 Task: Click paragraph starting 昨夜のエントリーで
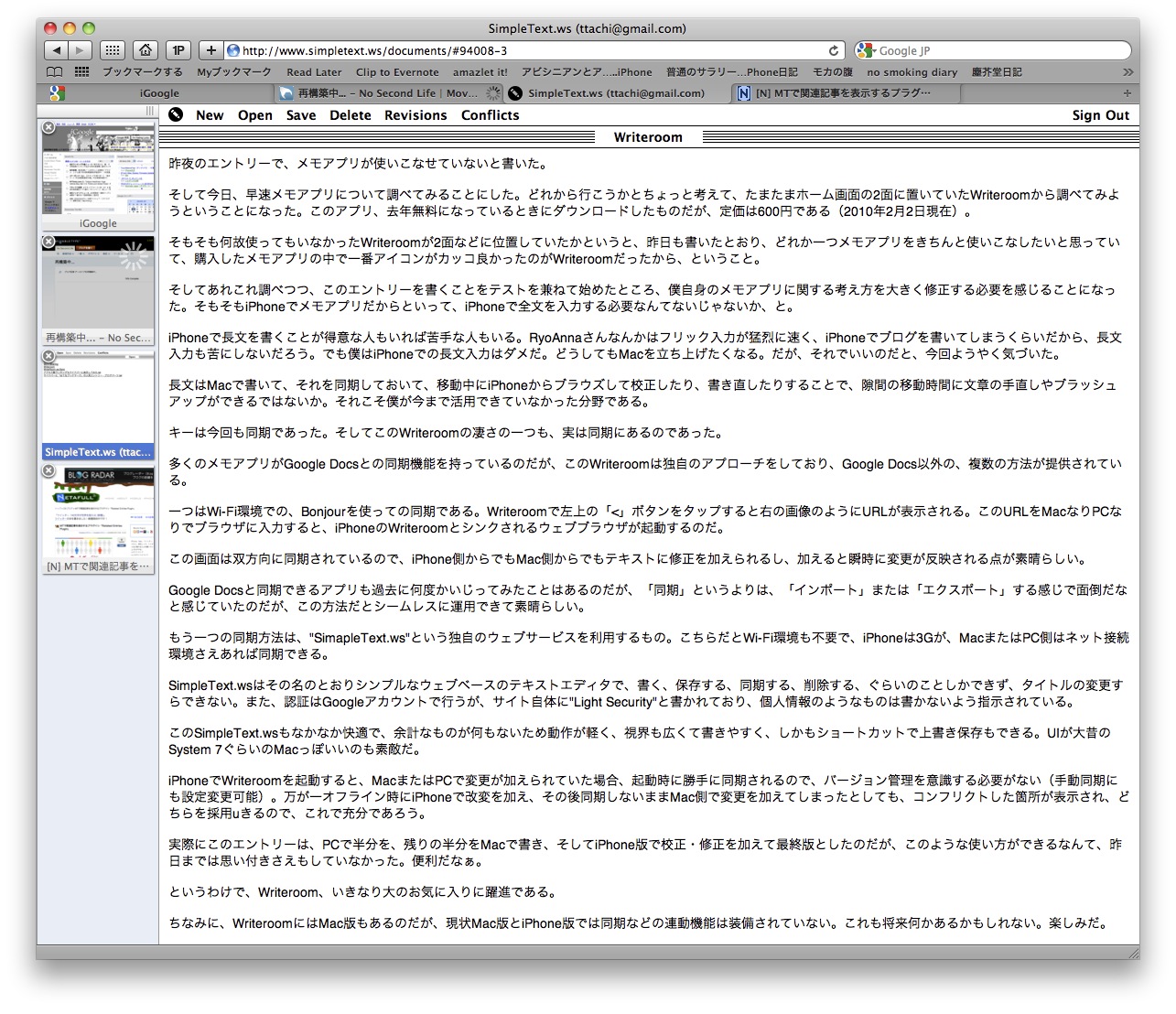(358, 164)
